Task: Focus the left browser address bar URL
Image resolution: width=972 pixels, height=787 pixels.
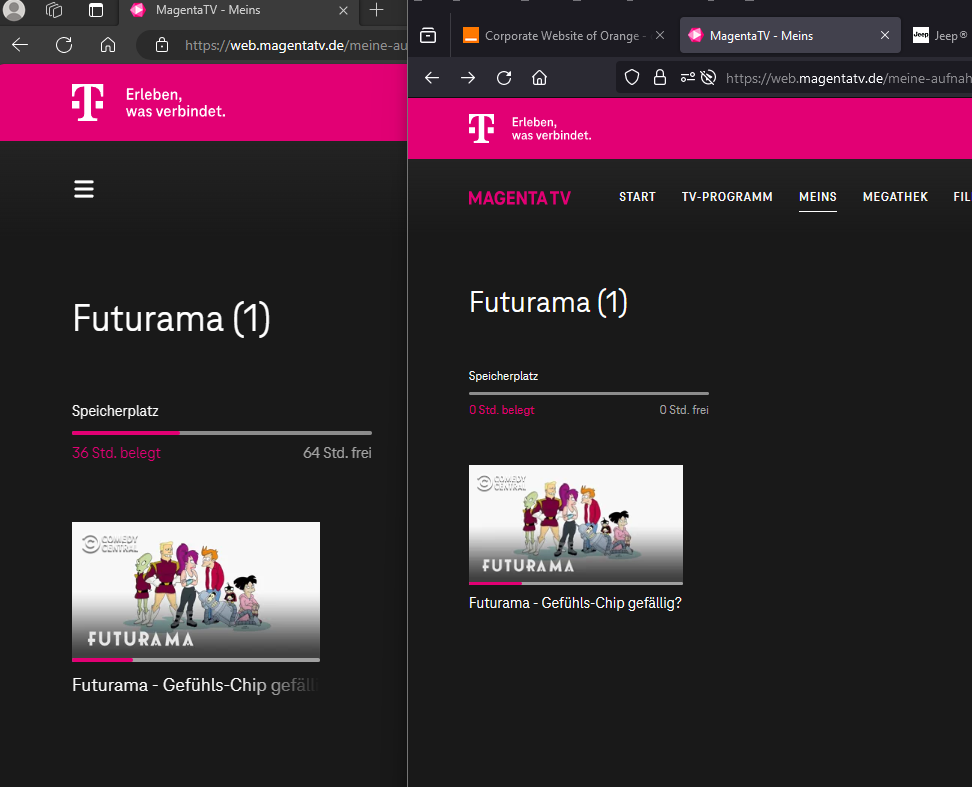Action: [x=296, y=45]
